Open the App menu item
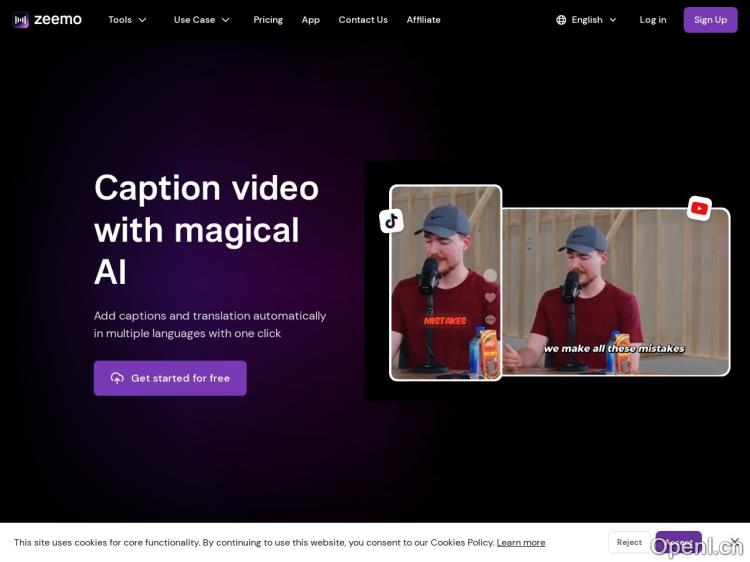Screen dimensions: 750x562 [311, 20]
